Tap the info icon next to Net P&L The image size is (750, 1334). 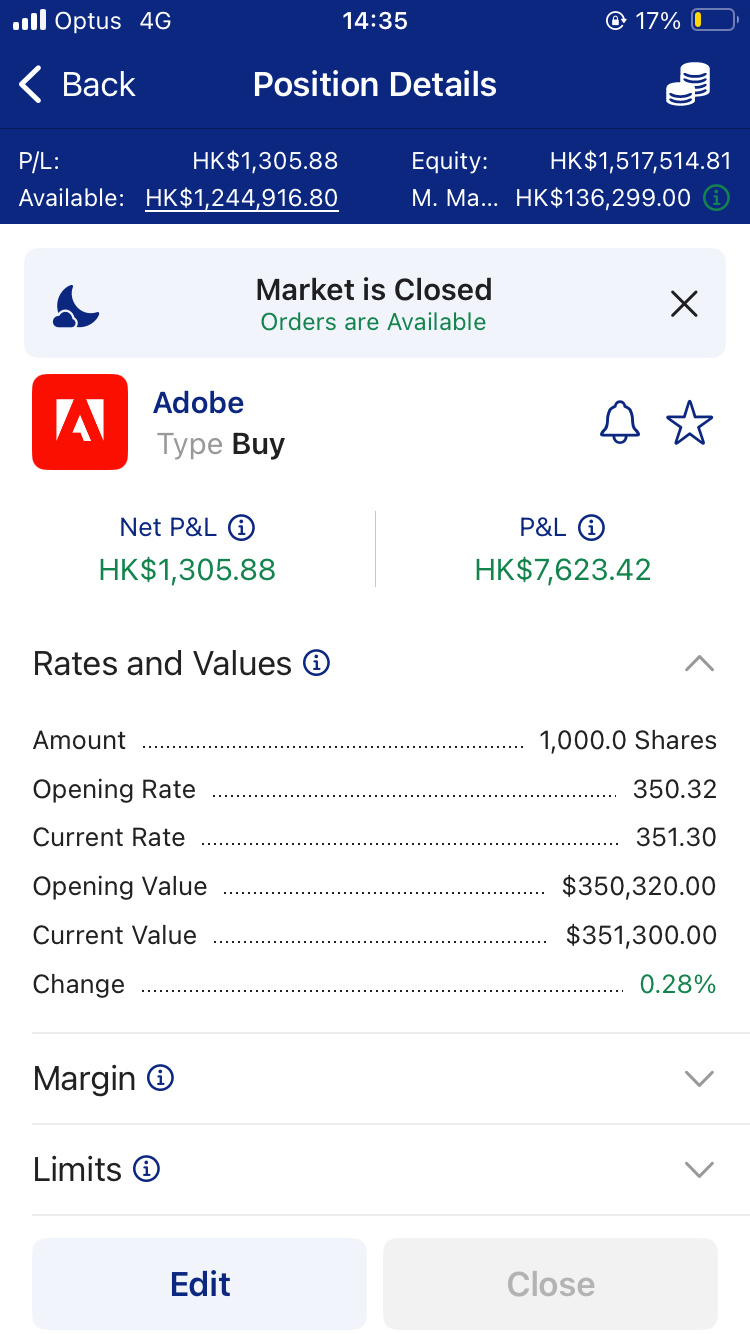241,527
